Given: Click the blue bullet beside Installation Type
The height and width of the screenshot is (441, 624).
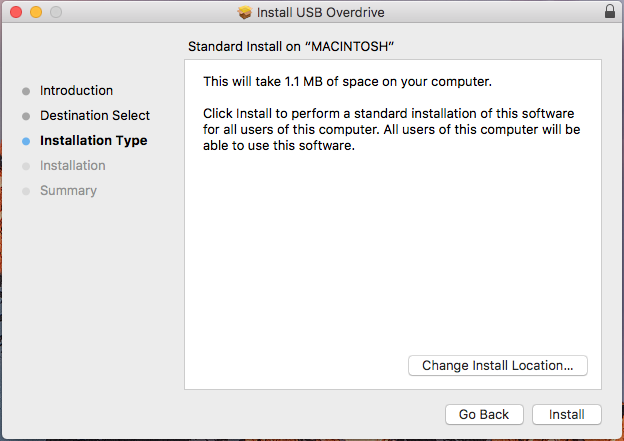Looking at the screenshot, I should tap(26, 141).
